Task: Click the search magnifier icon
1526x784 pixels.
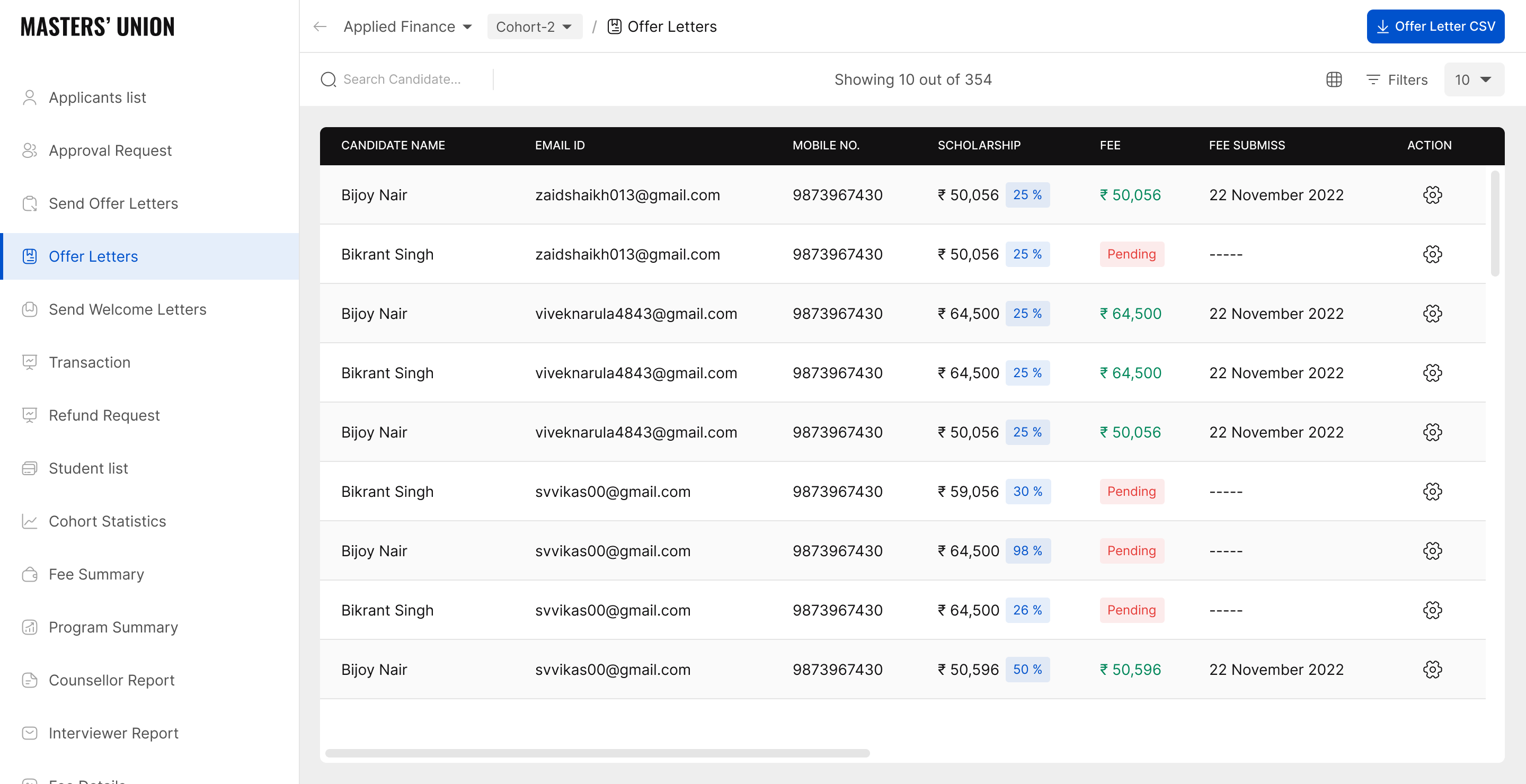Action: point(328,79)
